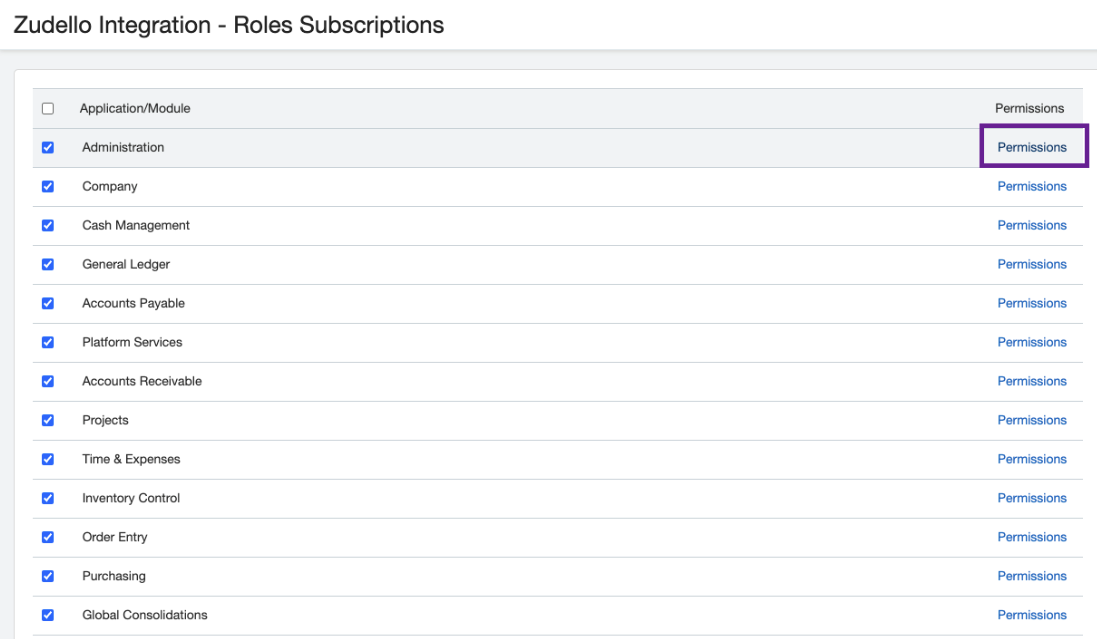The height and width of the screenshot is (639, 1097).
Task: Open General Ledger Permissions link
Action: (1032, 265)
